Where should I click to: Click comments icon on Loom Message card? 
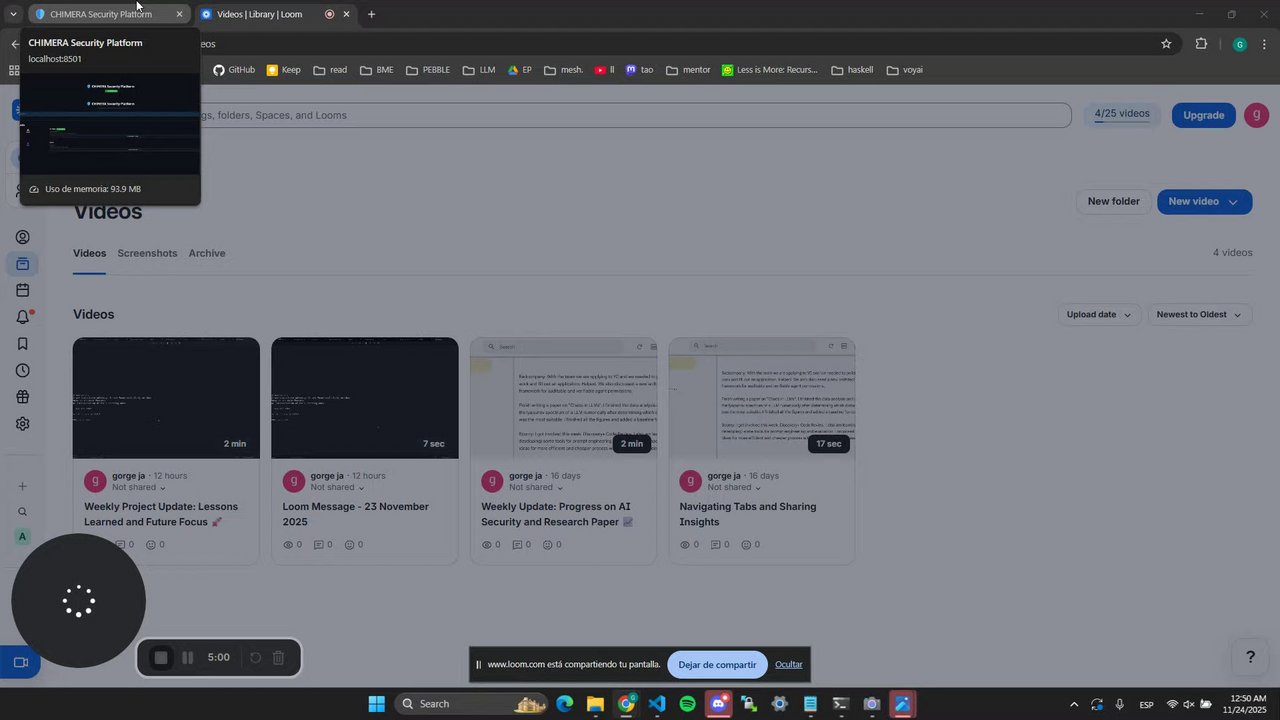(x=318, y=545)
